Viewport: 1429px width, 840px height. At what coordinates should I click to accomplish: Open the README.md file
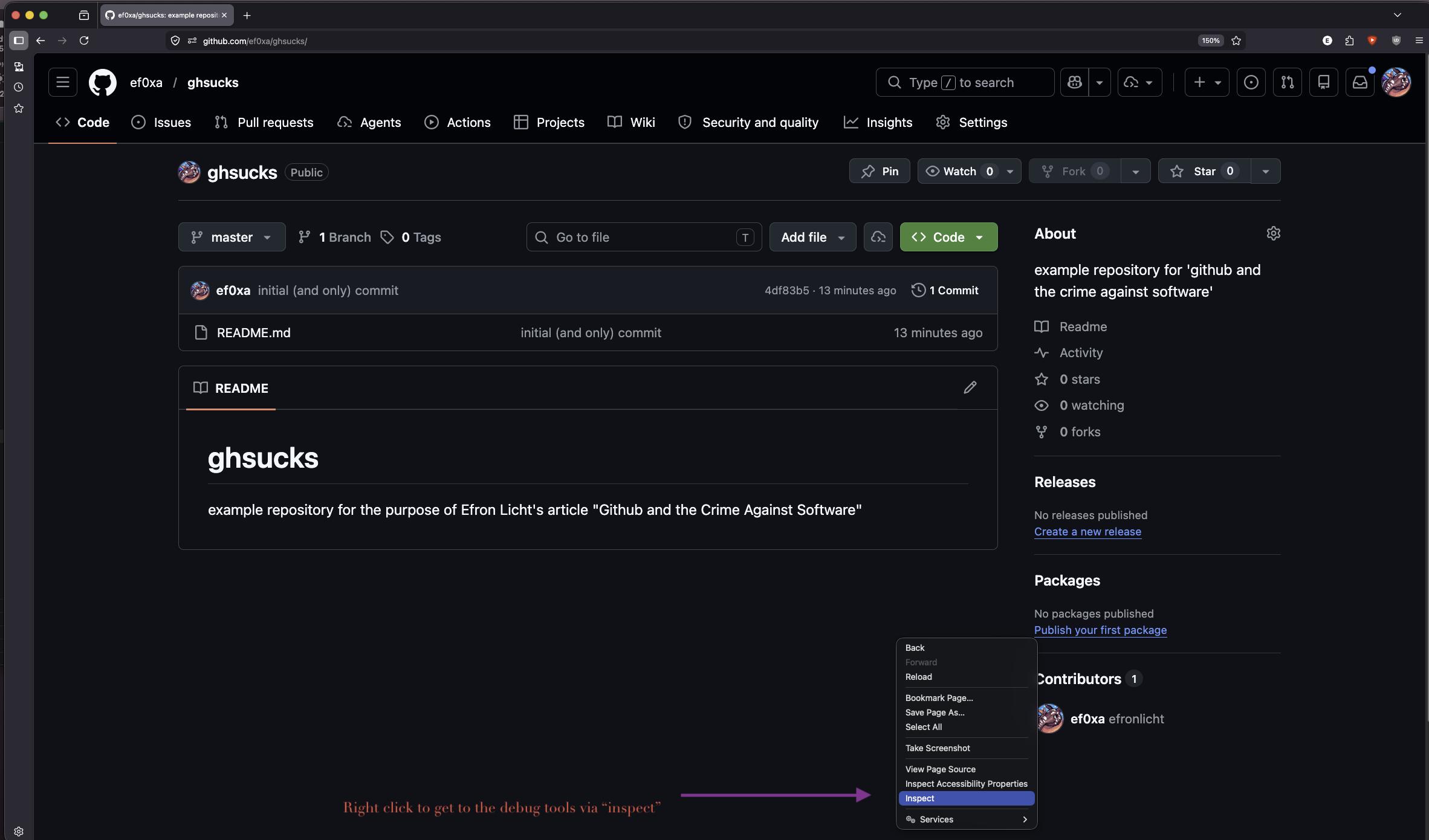[254, 333]
